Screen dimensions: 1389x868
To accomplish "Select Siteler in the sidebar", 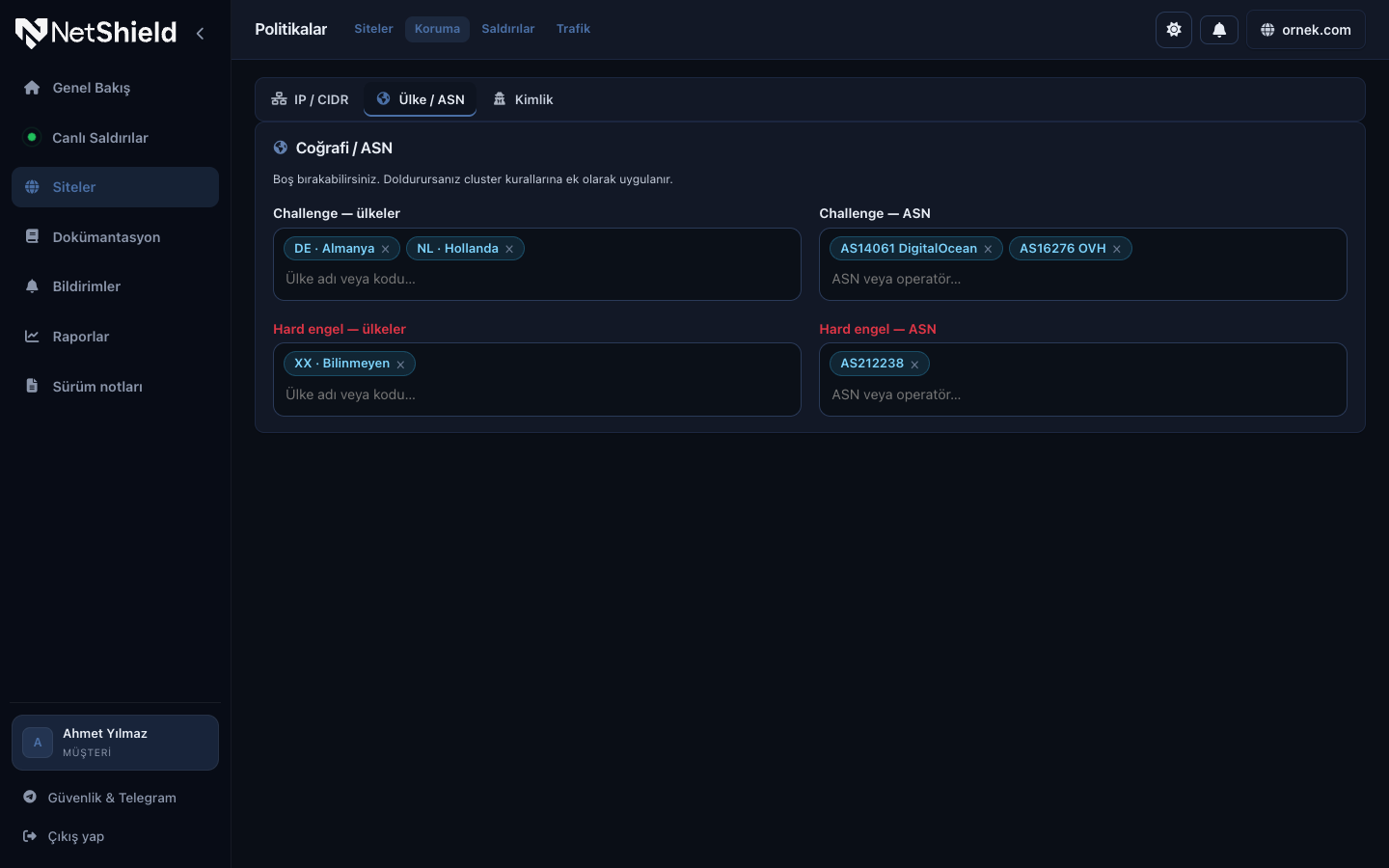I will coord(115,187).
